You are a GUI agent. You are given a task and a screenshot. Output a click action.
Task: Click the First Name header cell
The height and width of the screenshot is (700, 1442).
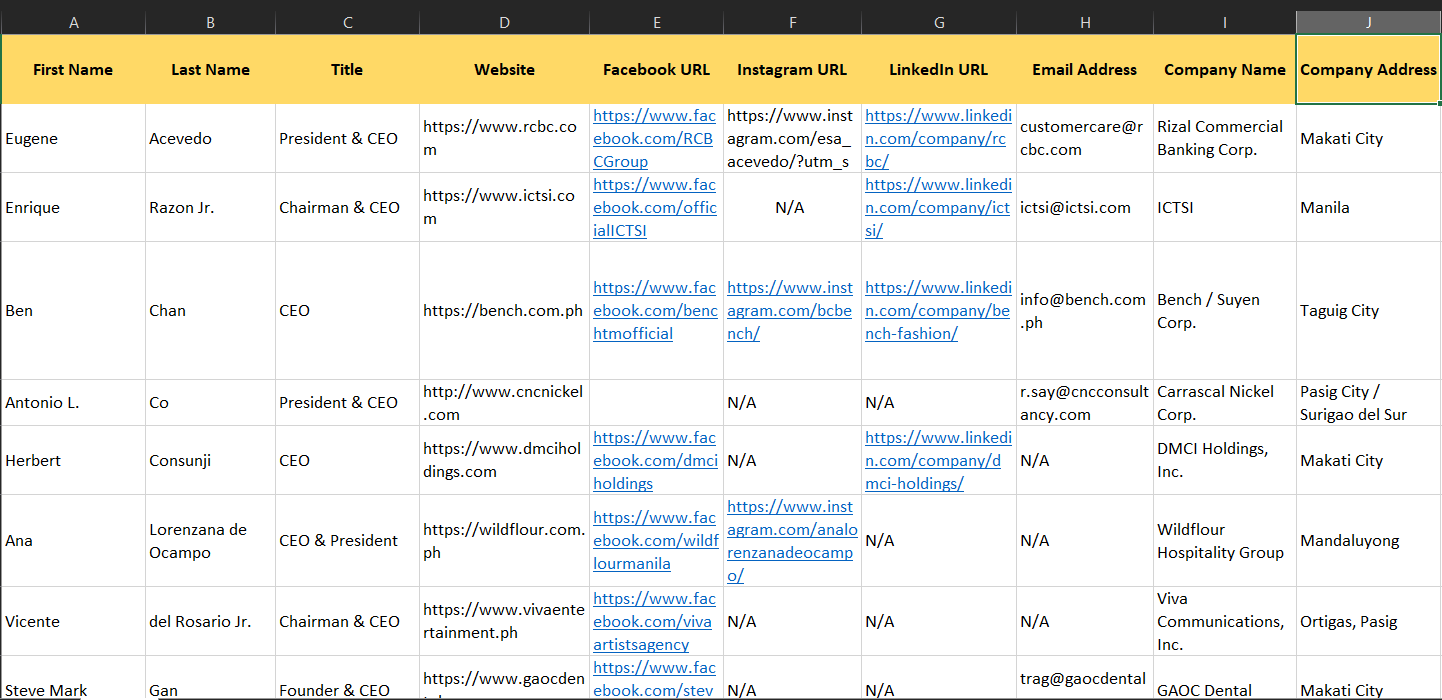73,70
